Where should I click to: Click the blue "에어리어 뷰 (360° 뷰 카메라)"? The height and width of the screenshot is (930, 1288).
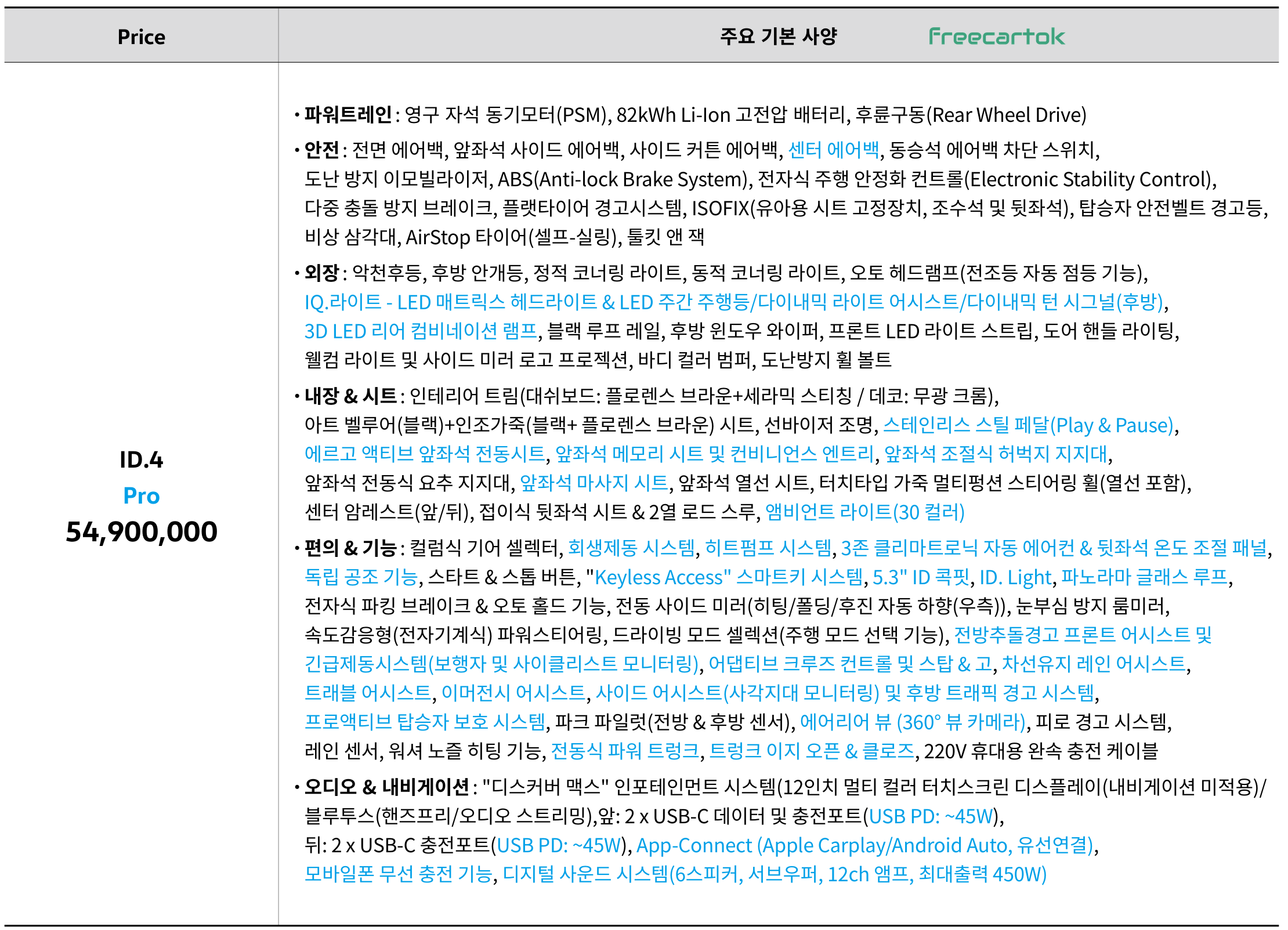[913, 722]
